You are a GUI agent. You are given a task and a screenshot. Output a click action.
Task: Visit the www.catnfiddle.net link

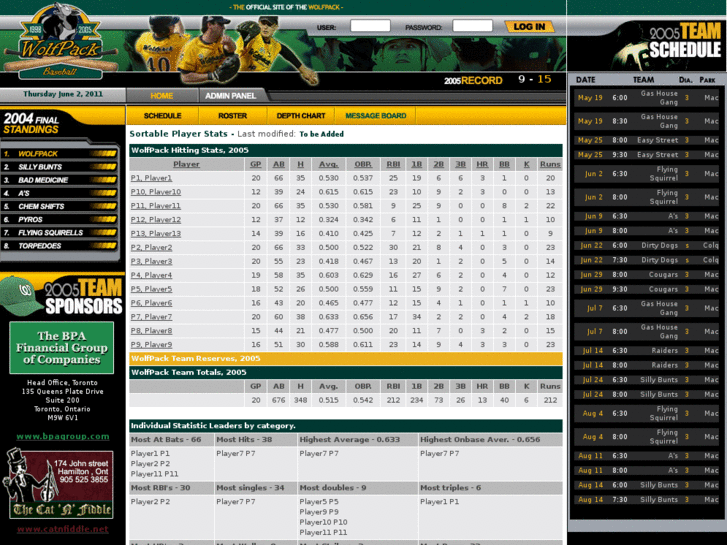pos(63,529)
